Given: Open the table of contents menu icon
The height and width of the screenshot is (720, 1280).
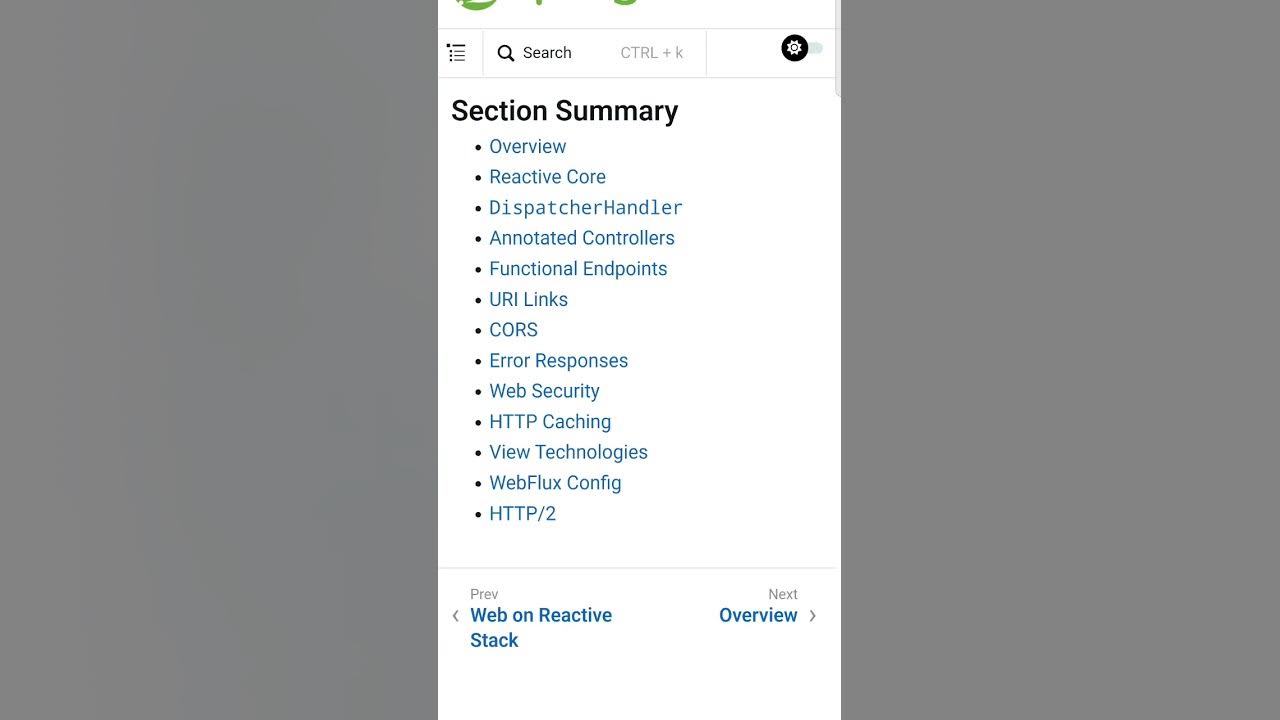Looking at the screenshot, I should click(x=457, y=53).
